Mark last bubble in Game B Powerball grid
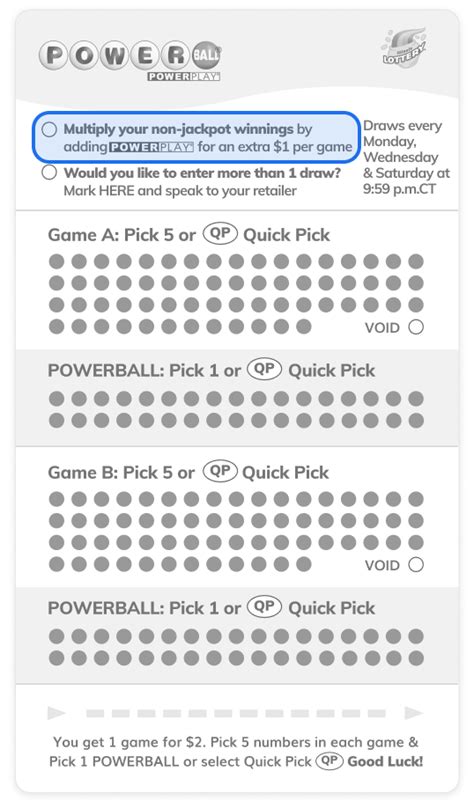474x808 pixels. pos(416,658)
